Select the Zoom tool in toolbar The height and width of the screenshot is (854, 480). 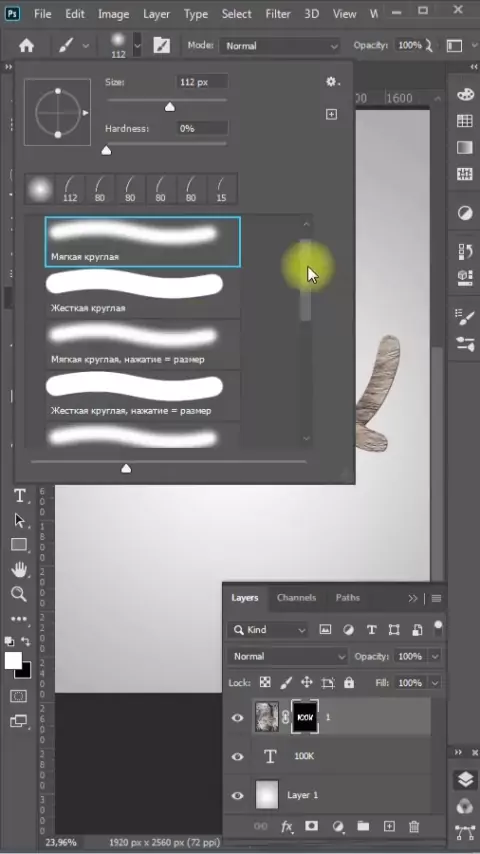(19, 594)
